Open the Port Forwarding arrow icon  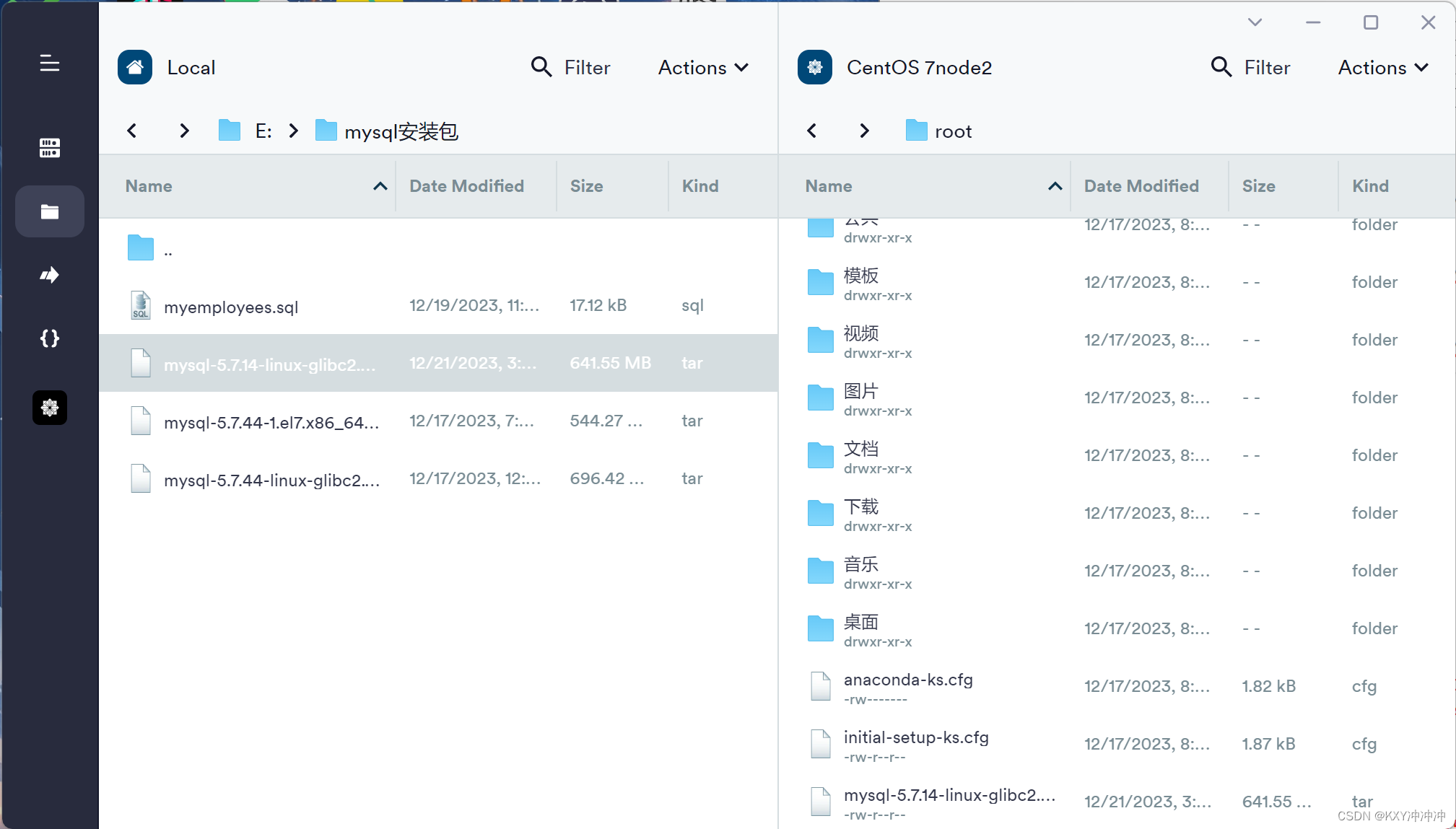tap(49, 275)
